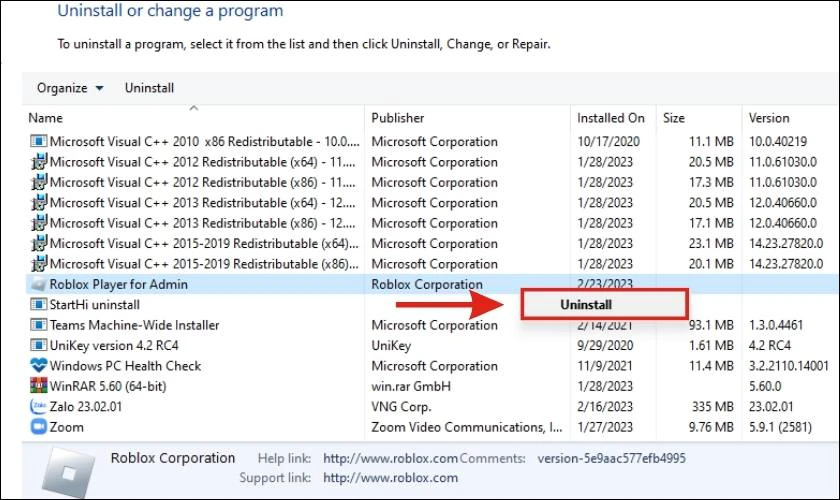Sort programs by Size column header
The image size is (840, 500).
pos(673,118)
